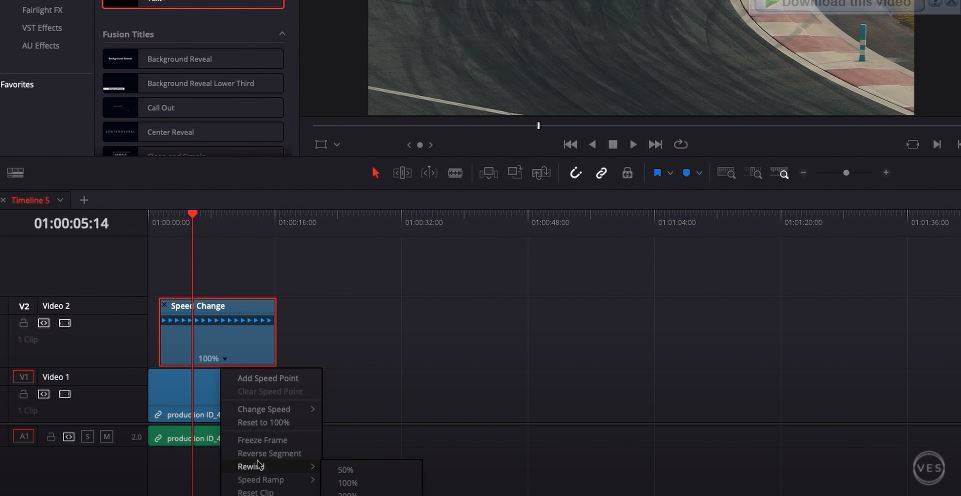Open the 100% speed dropdown arrow

point(225,359)
